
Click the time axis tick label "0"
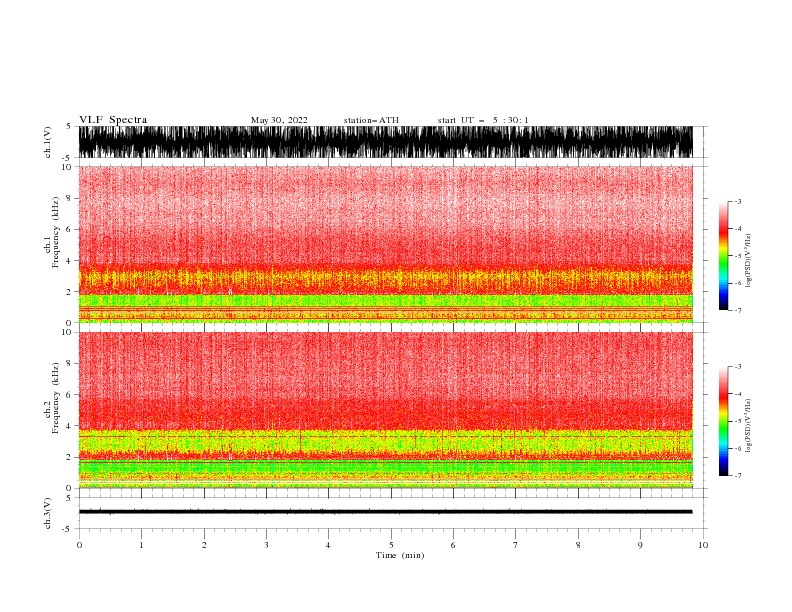coord(79,545)
